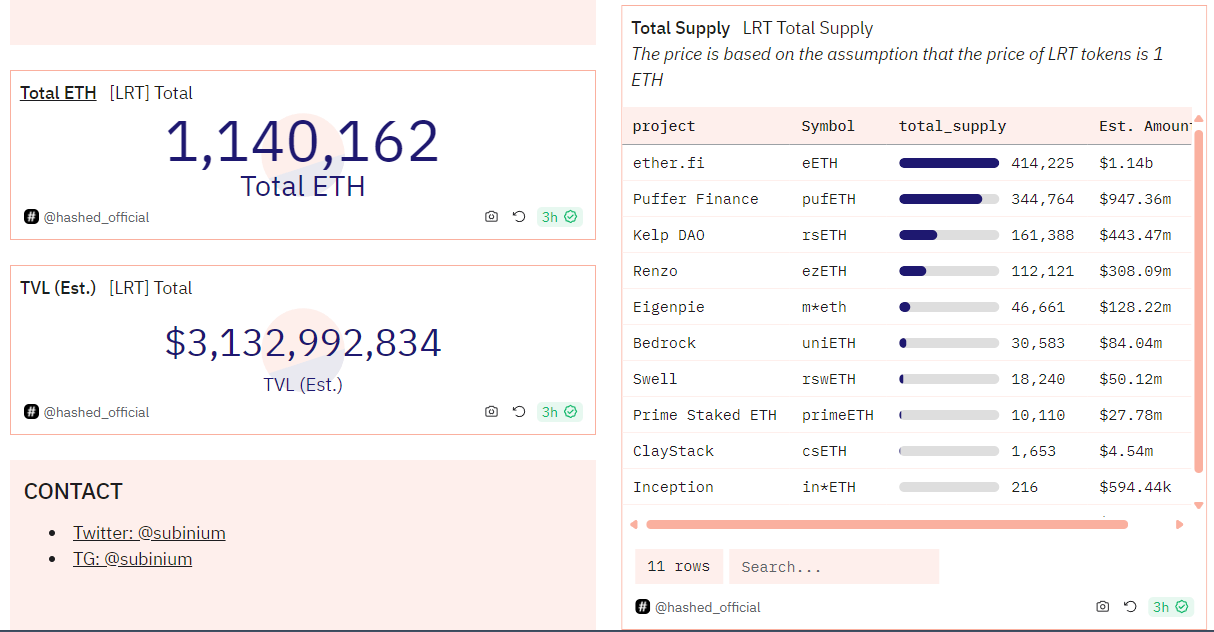Open the TVL (Est.) title link
Image resolution: width=1214 pixels, height=632 pixels.
click(x=58, y=288)
